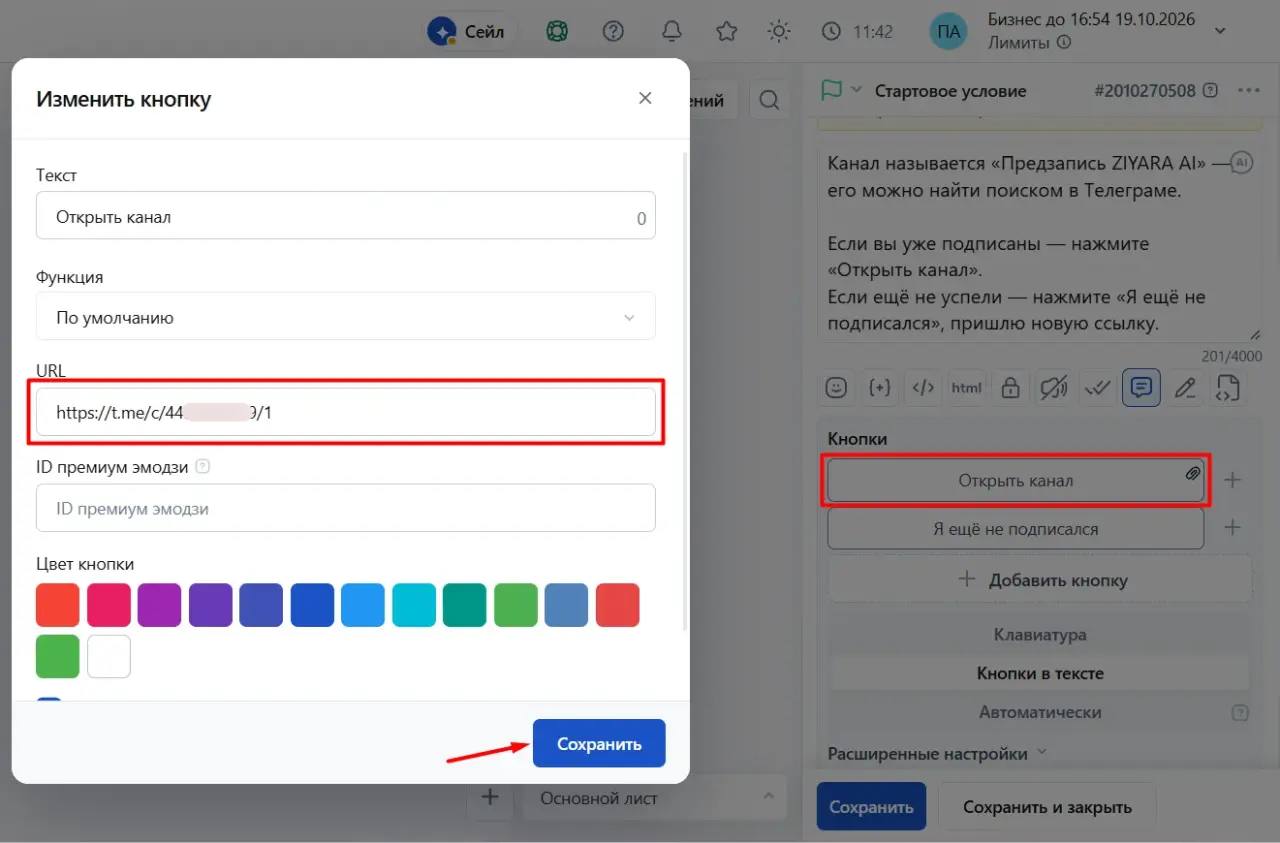The width and height of the screenshot is (1280, 843).
Task: Click the dialog vertical scrollbar
Action: [685, 390]
